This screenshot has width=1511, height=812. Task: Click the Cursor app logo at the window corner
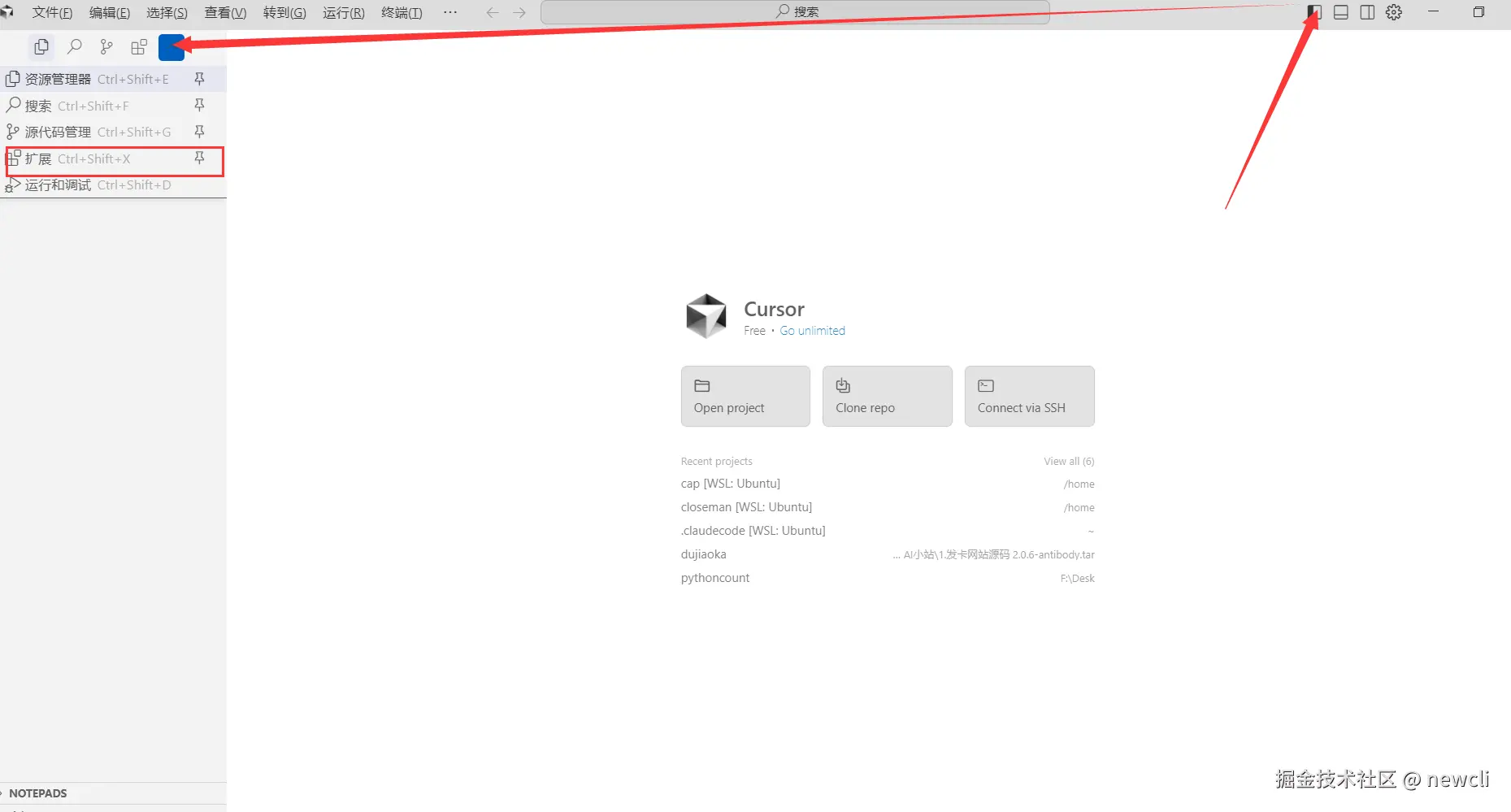coord(7,11)
